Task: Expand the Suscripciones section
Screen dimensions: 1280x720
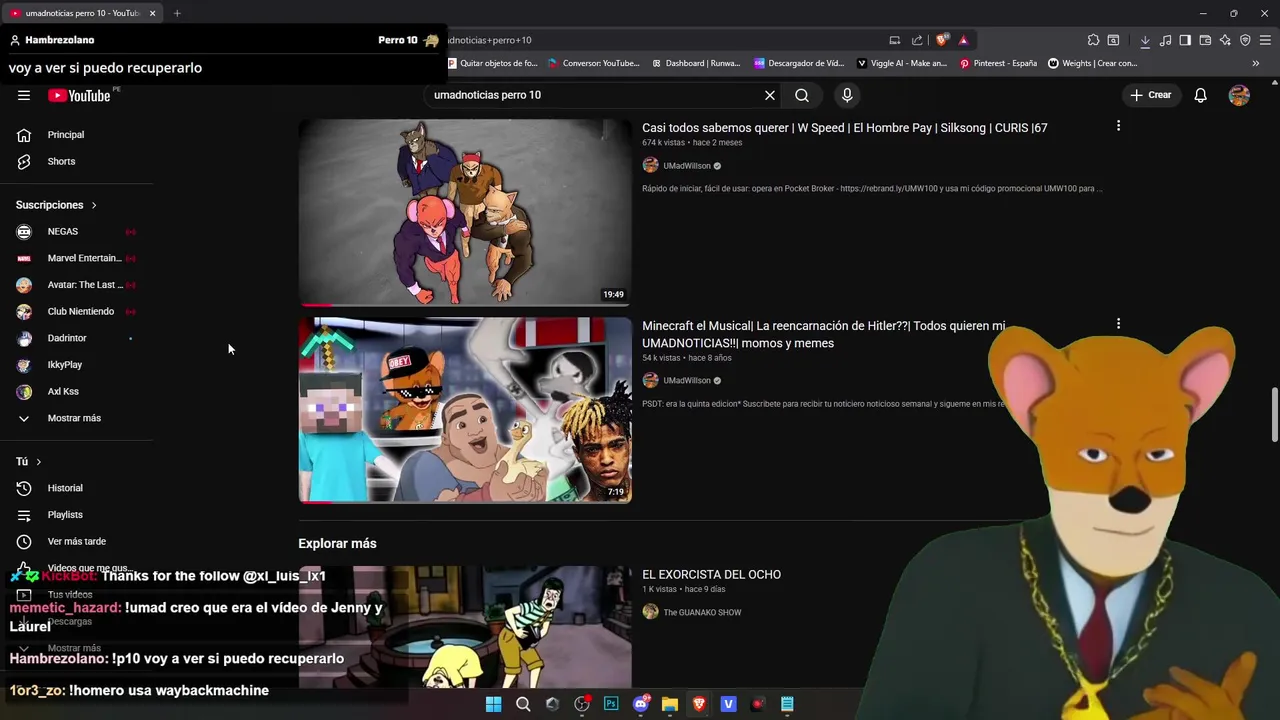Action: pyautogui.click(x=57, y=205)
